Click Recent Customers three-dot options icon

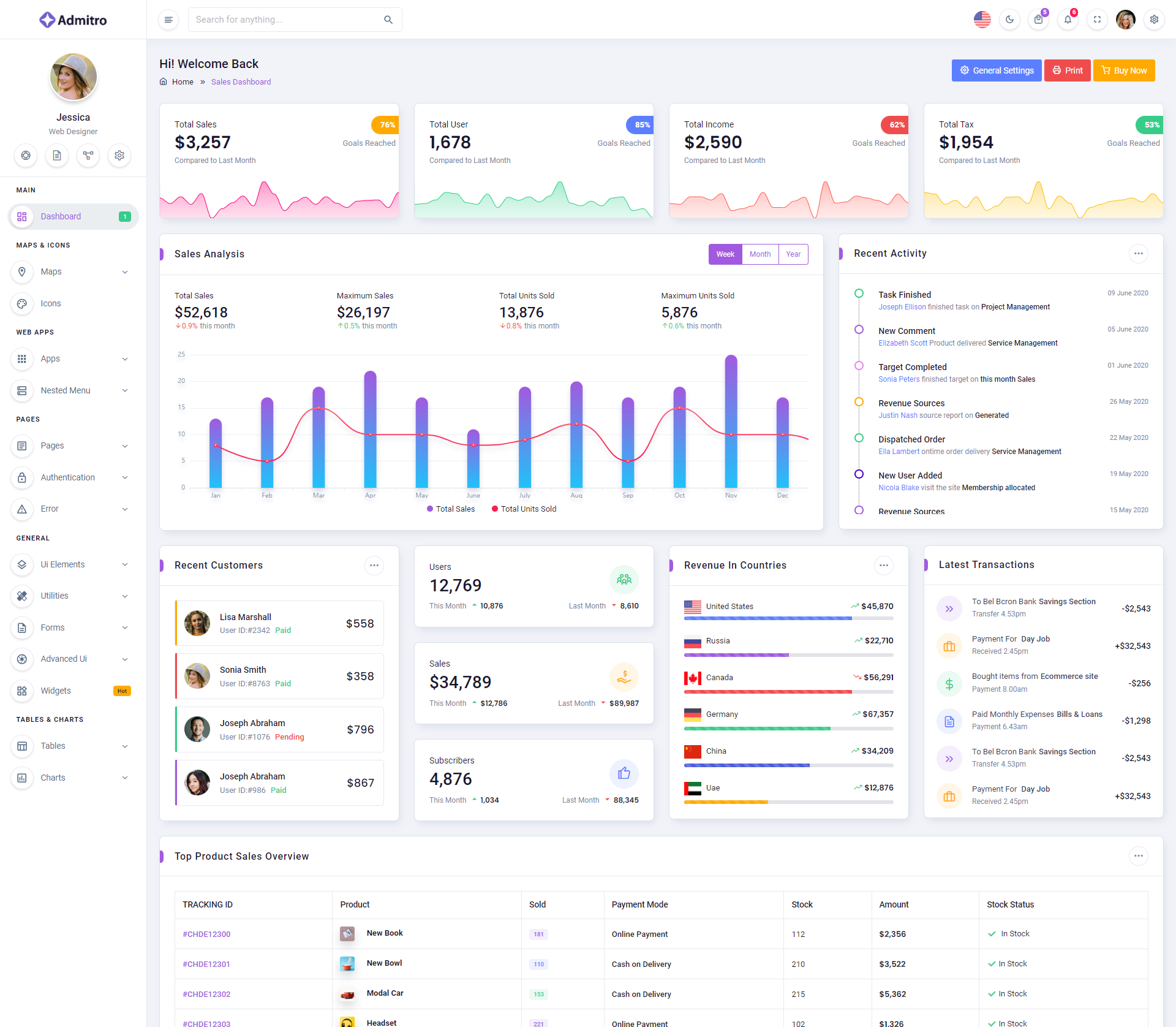374,566
